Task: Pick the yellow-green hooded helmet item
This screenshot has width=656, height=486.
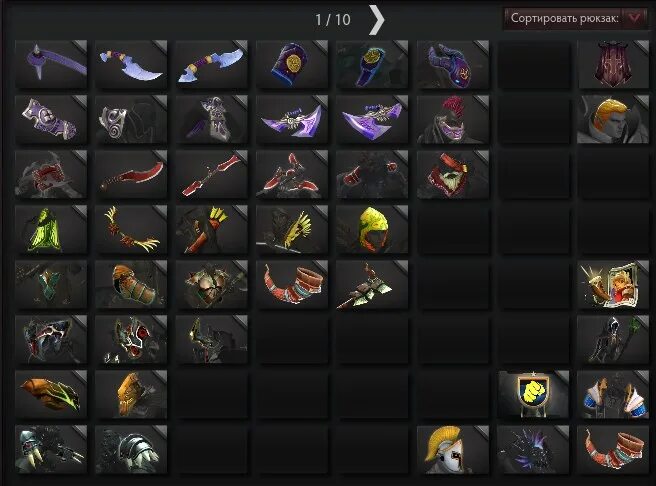Action: click(x=372, y=229)
